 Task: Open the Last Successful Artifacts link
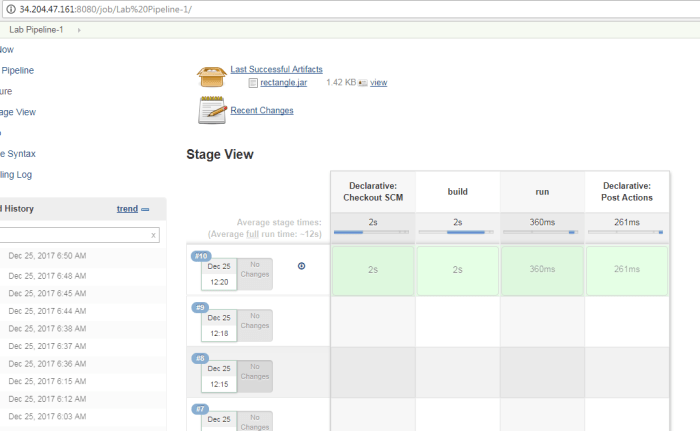(276, 69)
